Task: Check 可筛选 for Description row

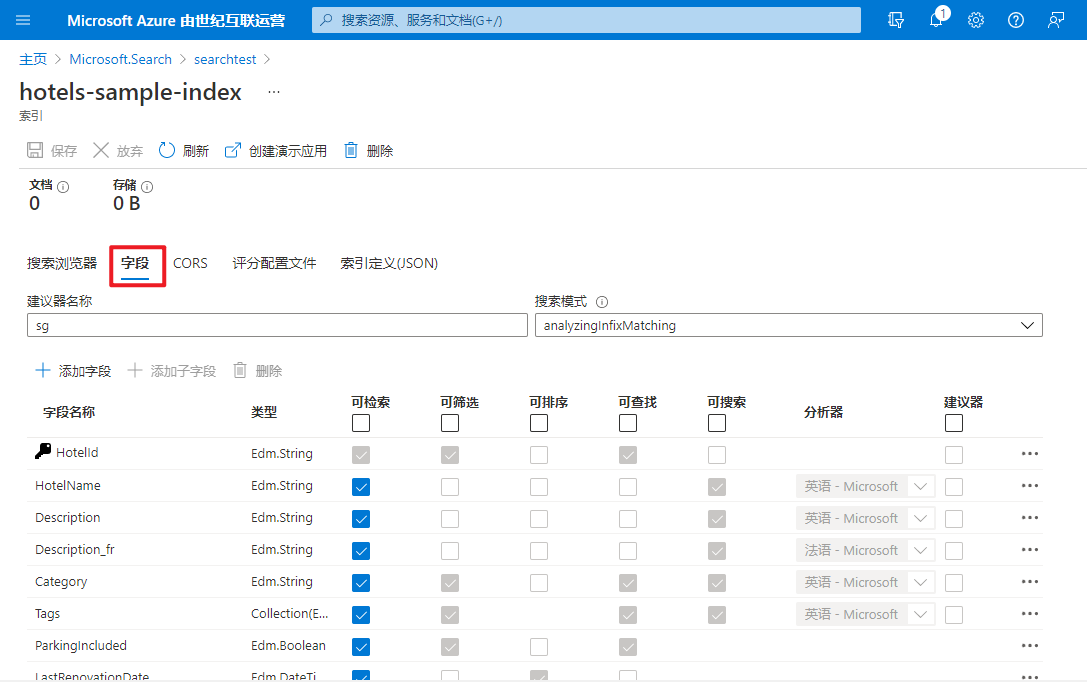Action: (x=450, y=518)
